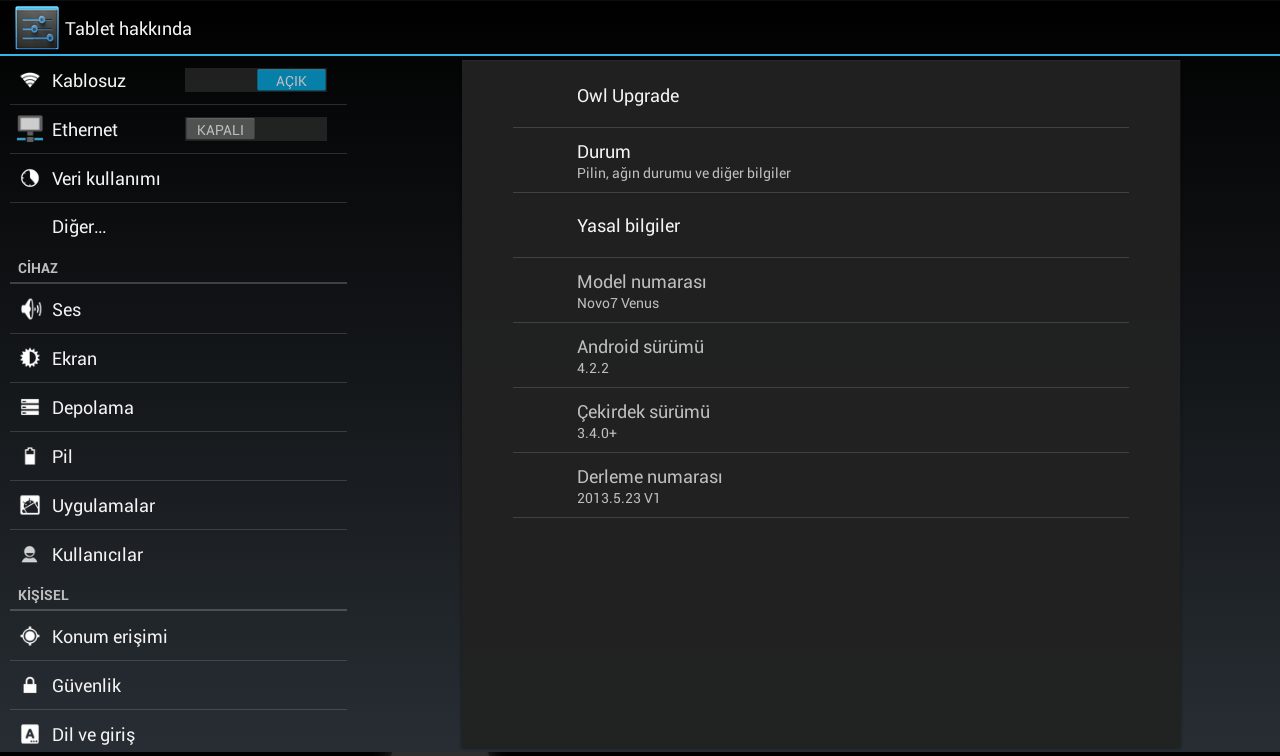Open Dil ve giriş settings
The image size is (1280, 756).
[178, 734]
